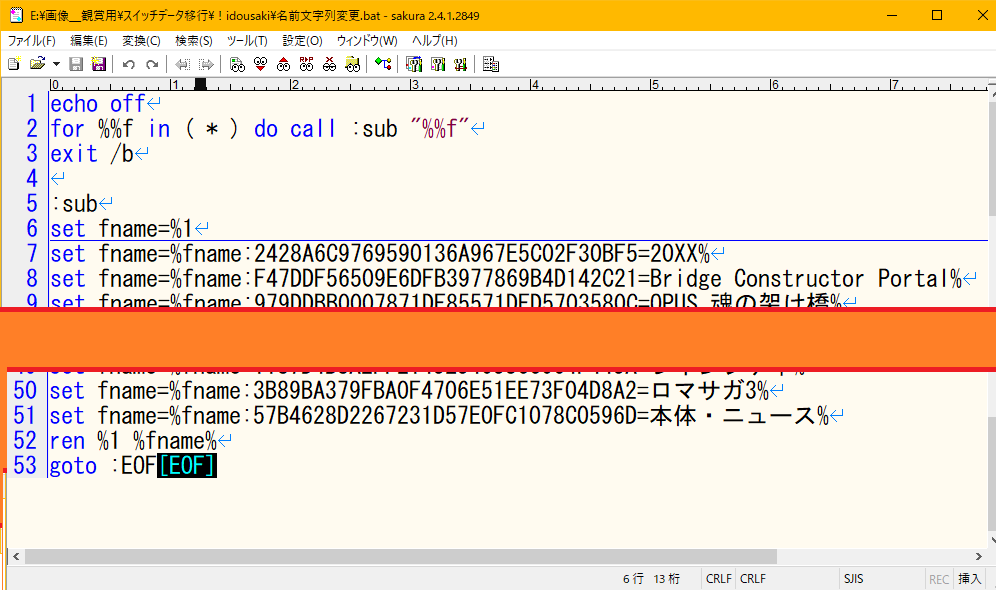Viewport: 996px width, 590px height.
Task: Toggle 挿入 insert mode in status bar
Action: click(x=970, y=579)
